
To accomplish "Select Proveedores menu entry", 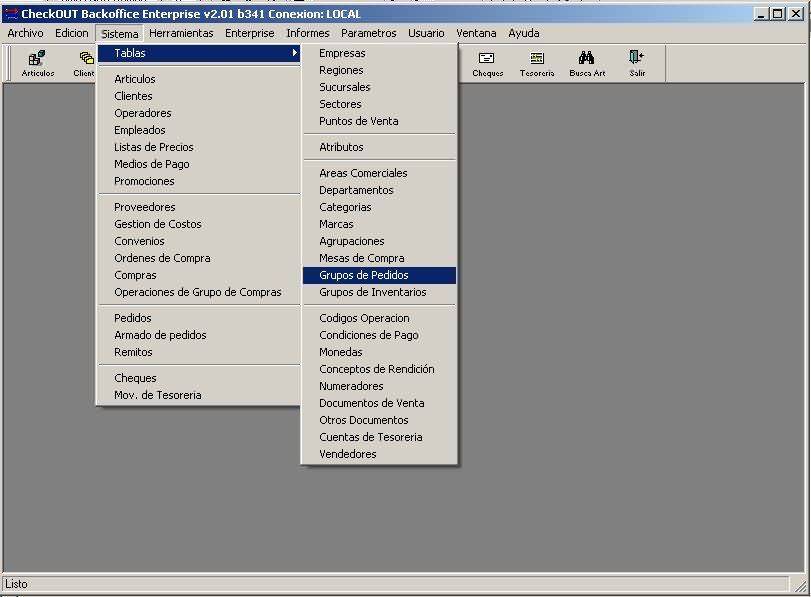I will (x=199, y=207).
